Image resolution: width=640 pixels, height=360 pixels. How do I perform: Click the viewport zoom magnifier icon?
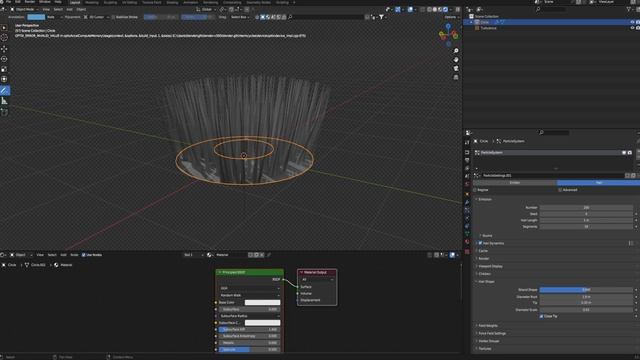pyautogui.click(x=456, y=51)
